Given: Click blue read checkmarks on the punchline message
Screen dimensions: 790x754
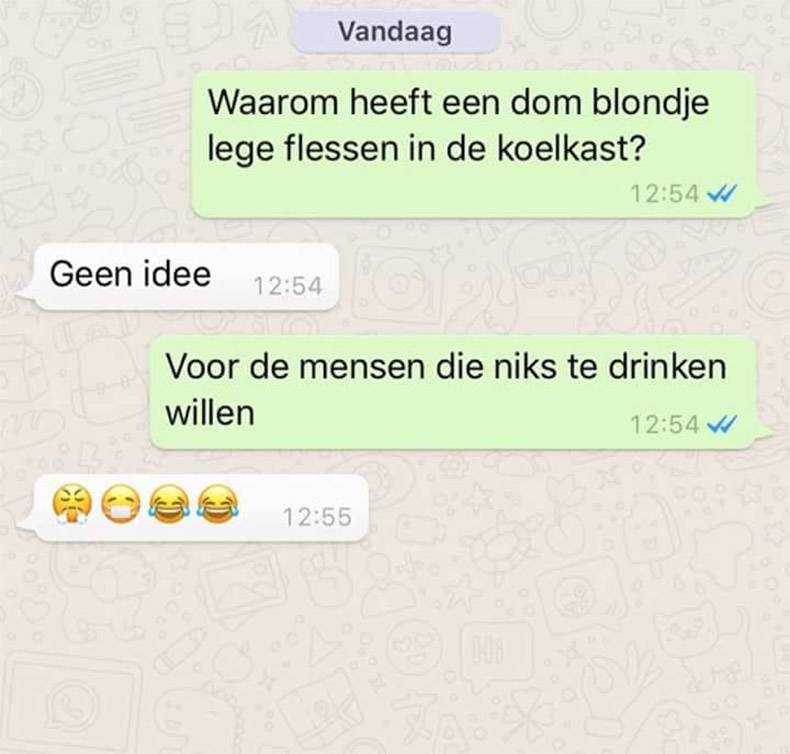Looking at the screenshot, I should click(x=722, y=424).
